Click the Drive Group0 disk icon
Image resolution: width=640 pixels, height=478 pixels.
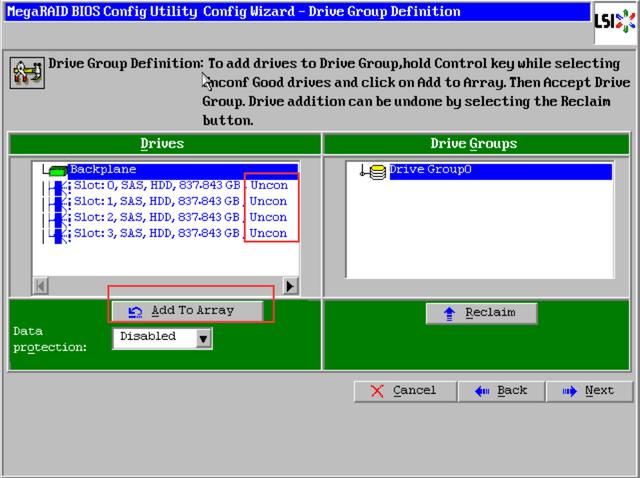click(x=378, y=172)
